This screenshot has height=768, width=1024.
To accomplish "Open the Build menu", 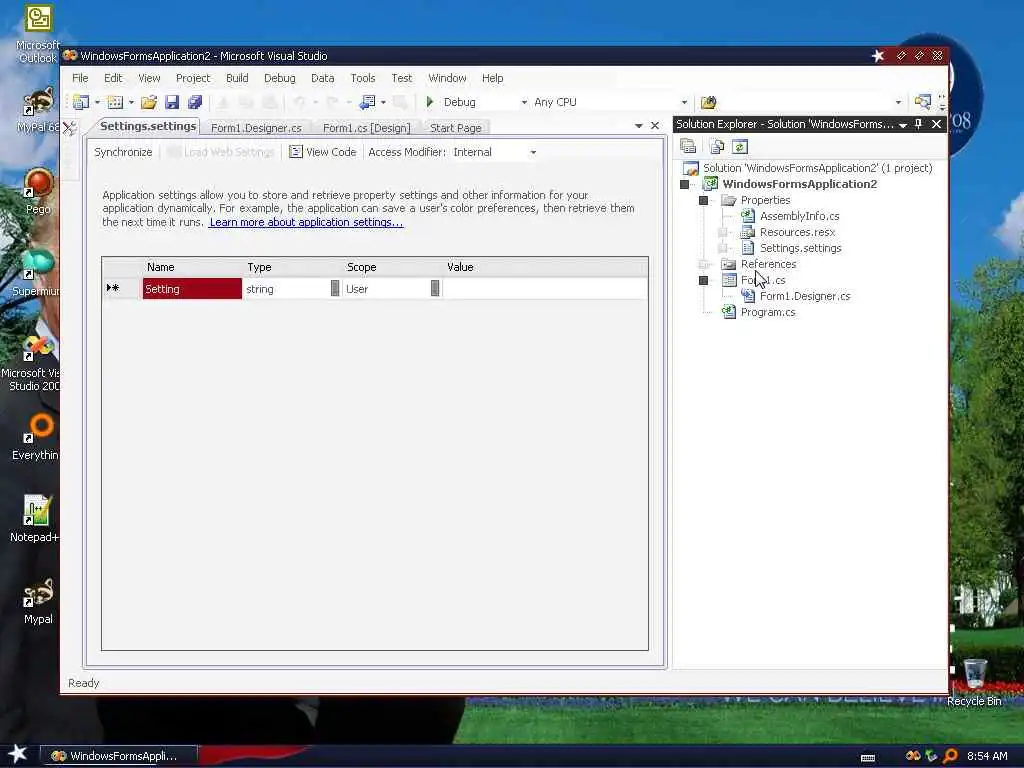I will tap(237, 78).
